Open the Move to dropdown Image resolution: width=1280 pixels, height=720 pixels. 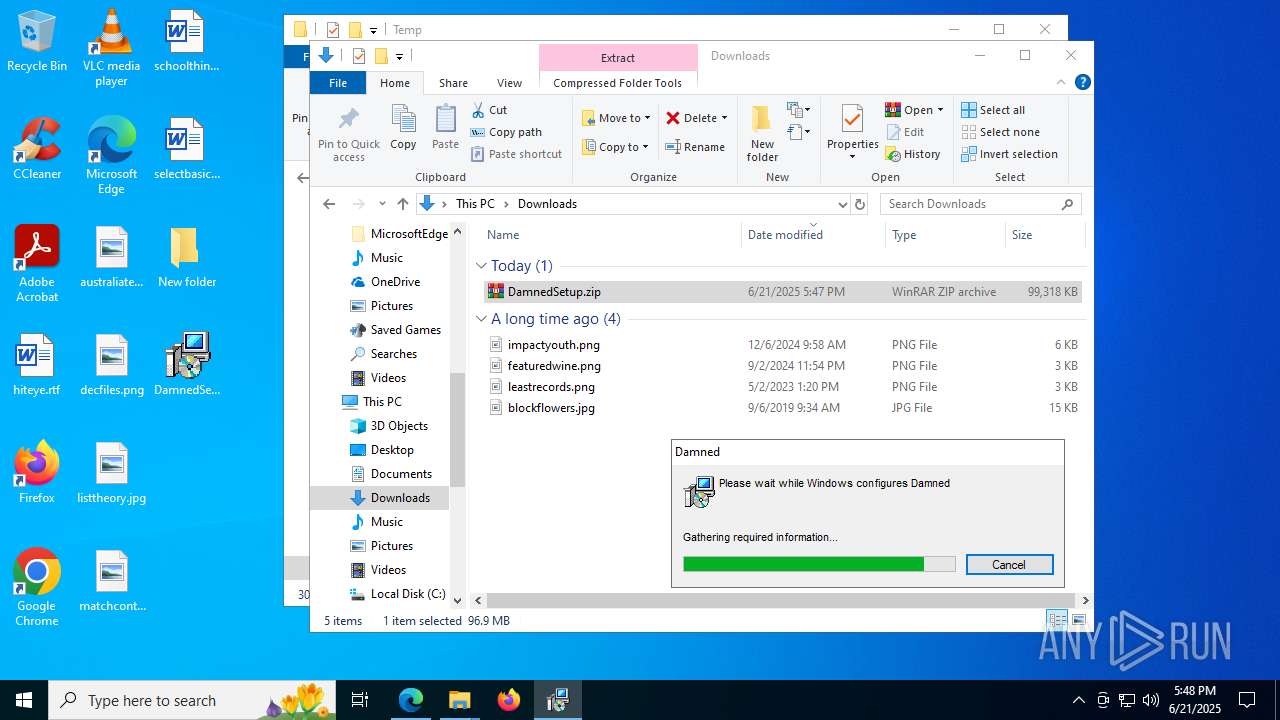click(616, 118)
